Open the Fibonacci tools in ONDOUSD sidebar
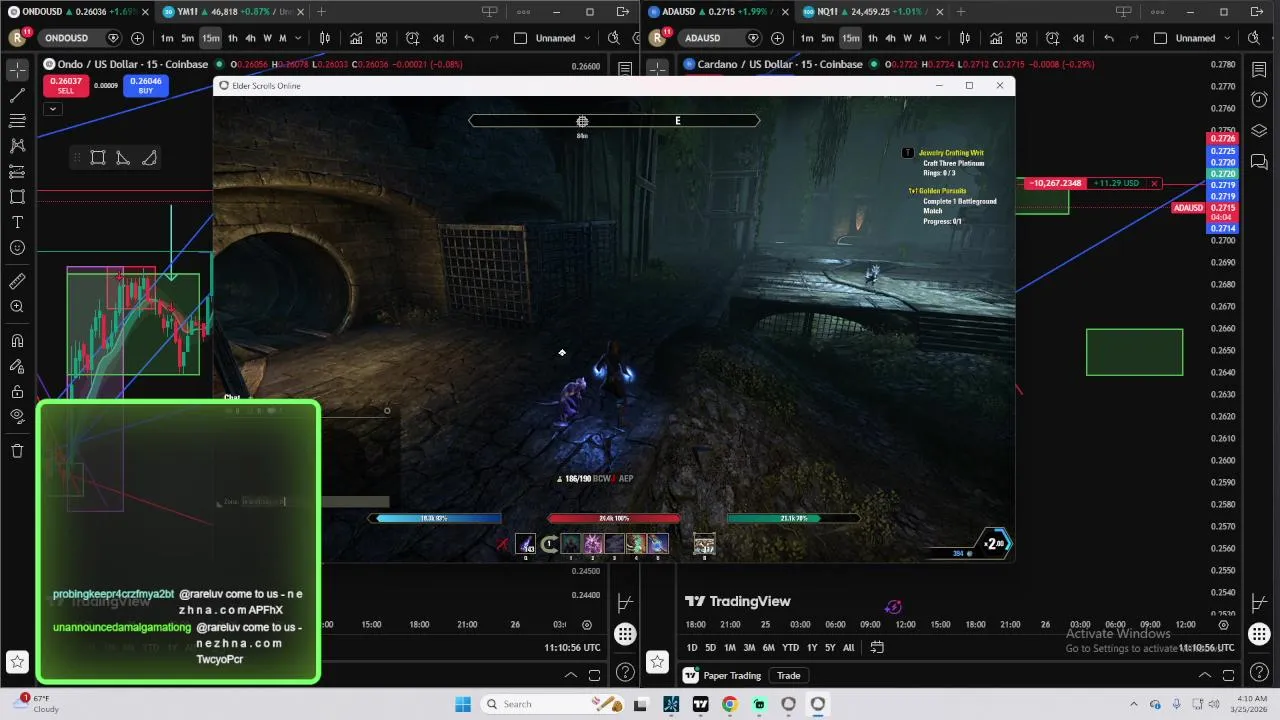 [x=17, y=121]
